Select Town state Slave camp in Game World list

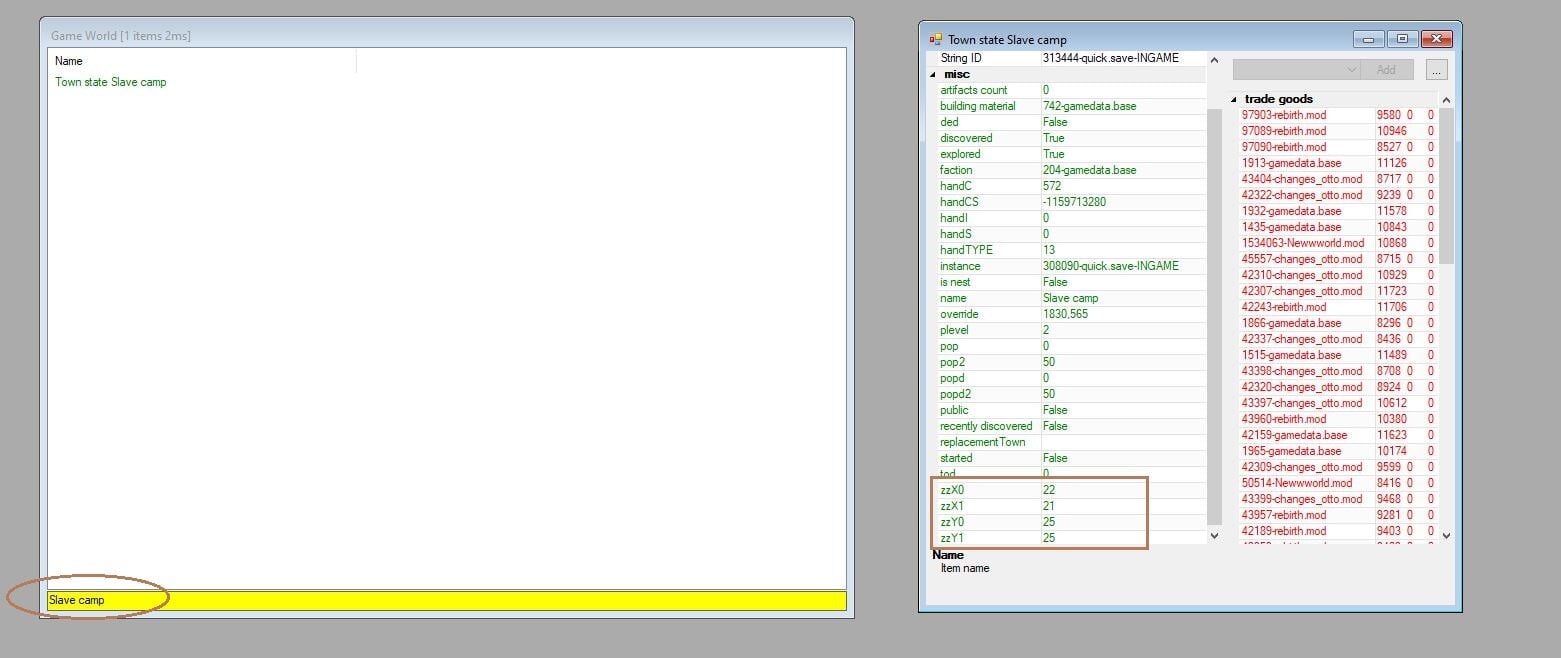tap(111, 82)
